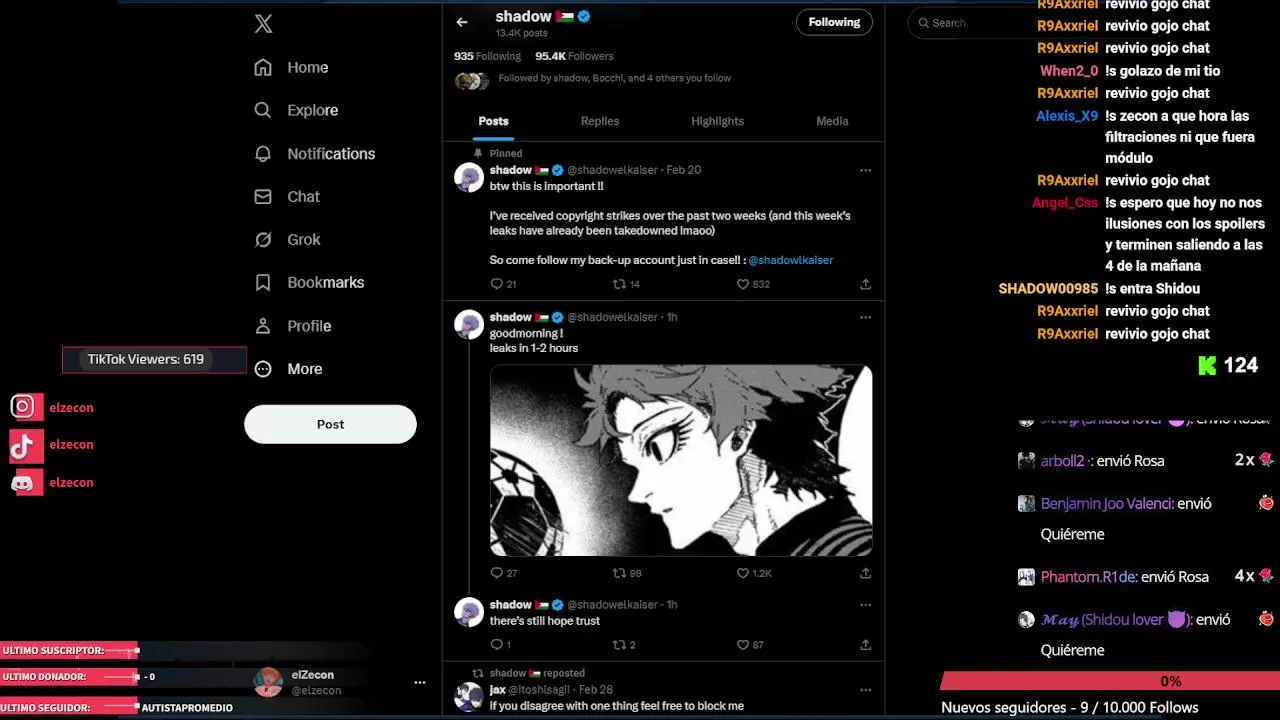Open account switcher dots beside elZecon
The image size is (1280, 720).
click(420, 682)
